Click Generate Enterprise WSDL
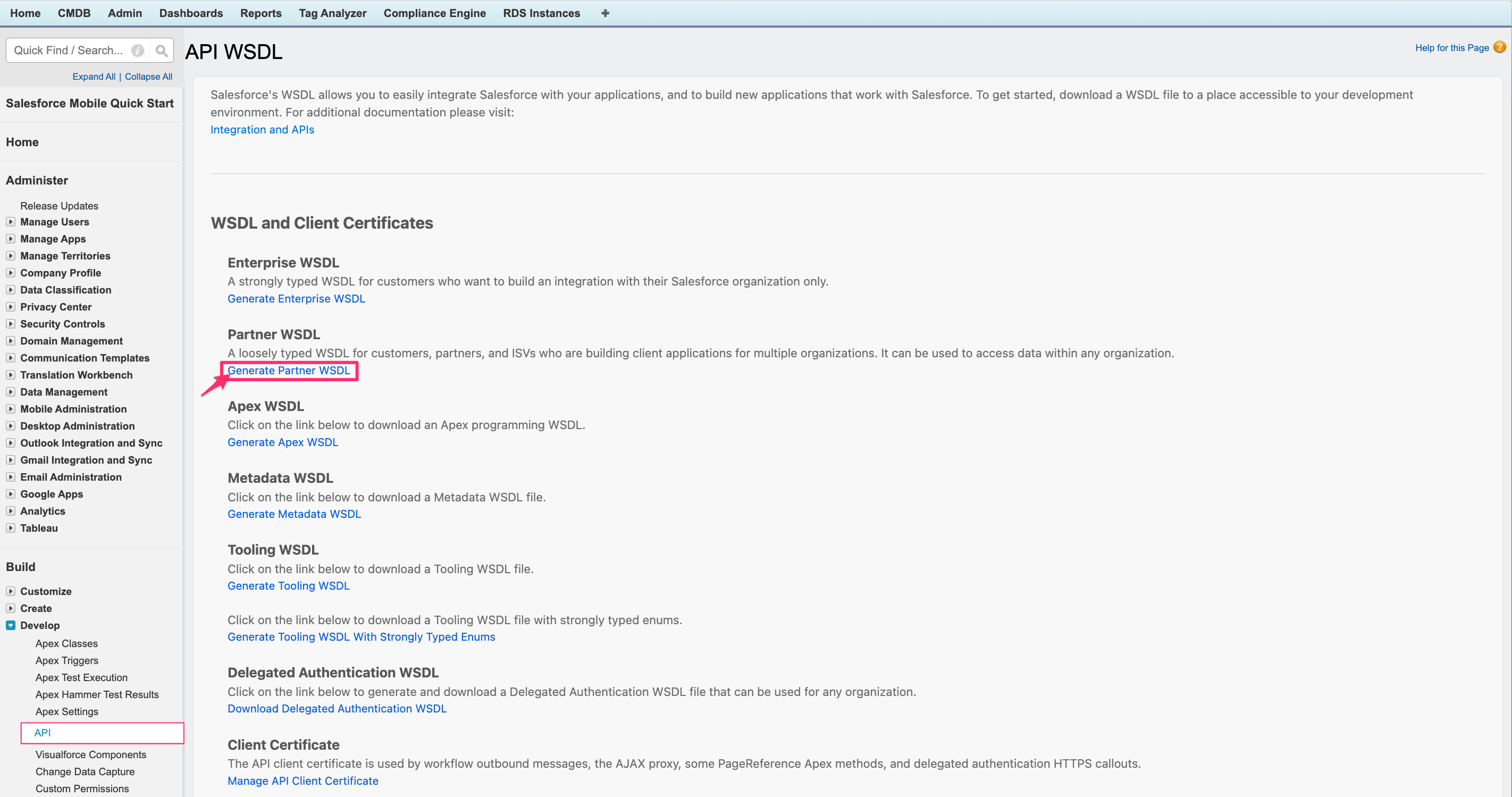This screenshot has height=797, width=1512. 296,298
